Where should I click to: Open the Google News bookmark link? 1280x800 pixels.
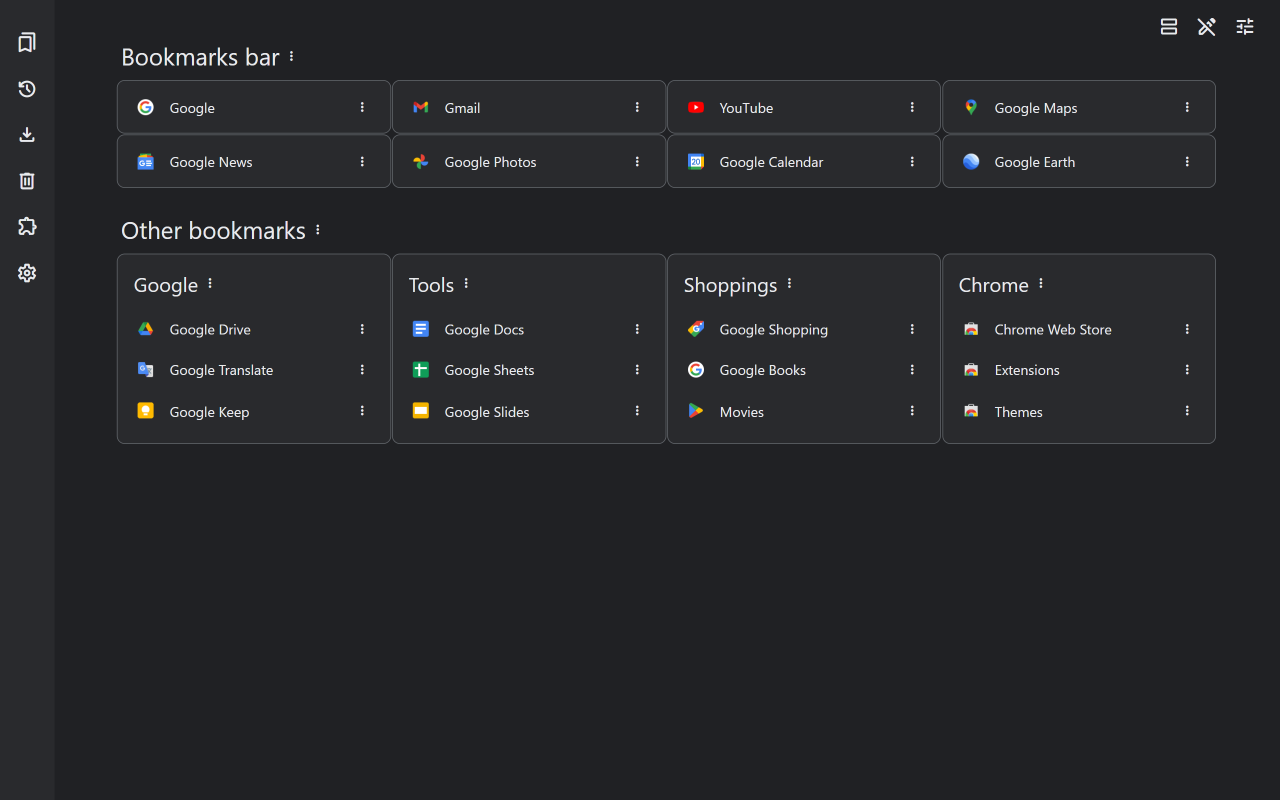(x=211, y=162)
